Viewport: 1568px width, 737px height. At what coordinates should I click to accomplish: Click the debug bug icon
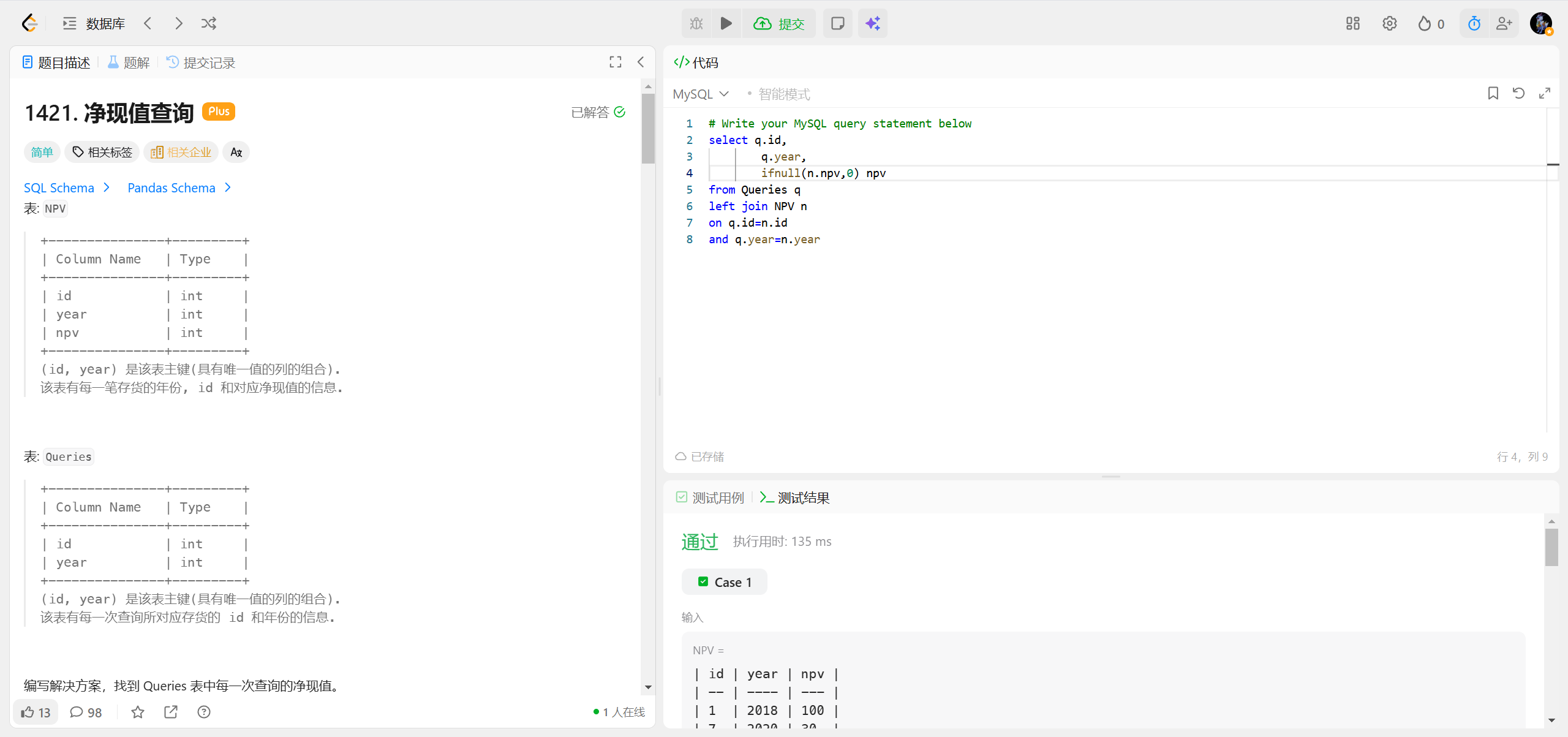[696, 23]
